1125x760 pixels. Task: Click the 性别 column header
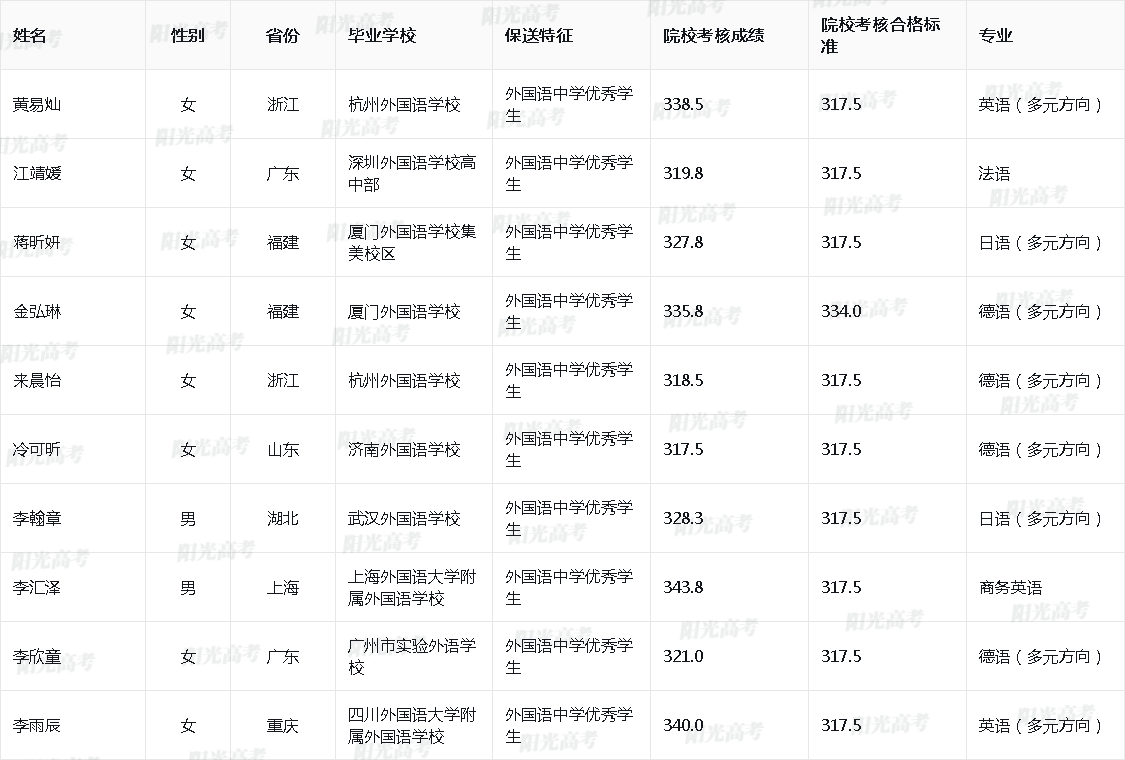coord(188,35)
